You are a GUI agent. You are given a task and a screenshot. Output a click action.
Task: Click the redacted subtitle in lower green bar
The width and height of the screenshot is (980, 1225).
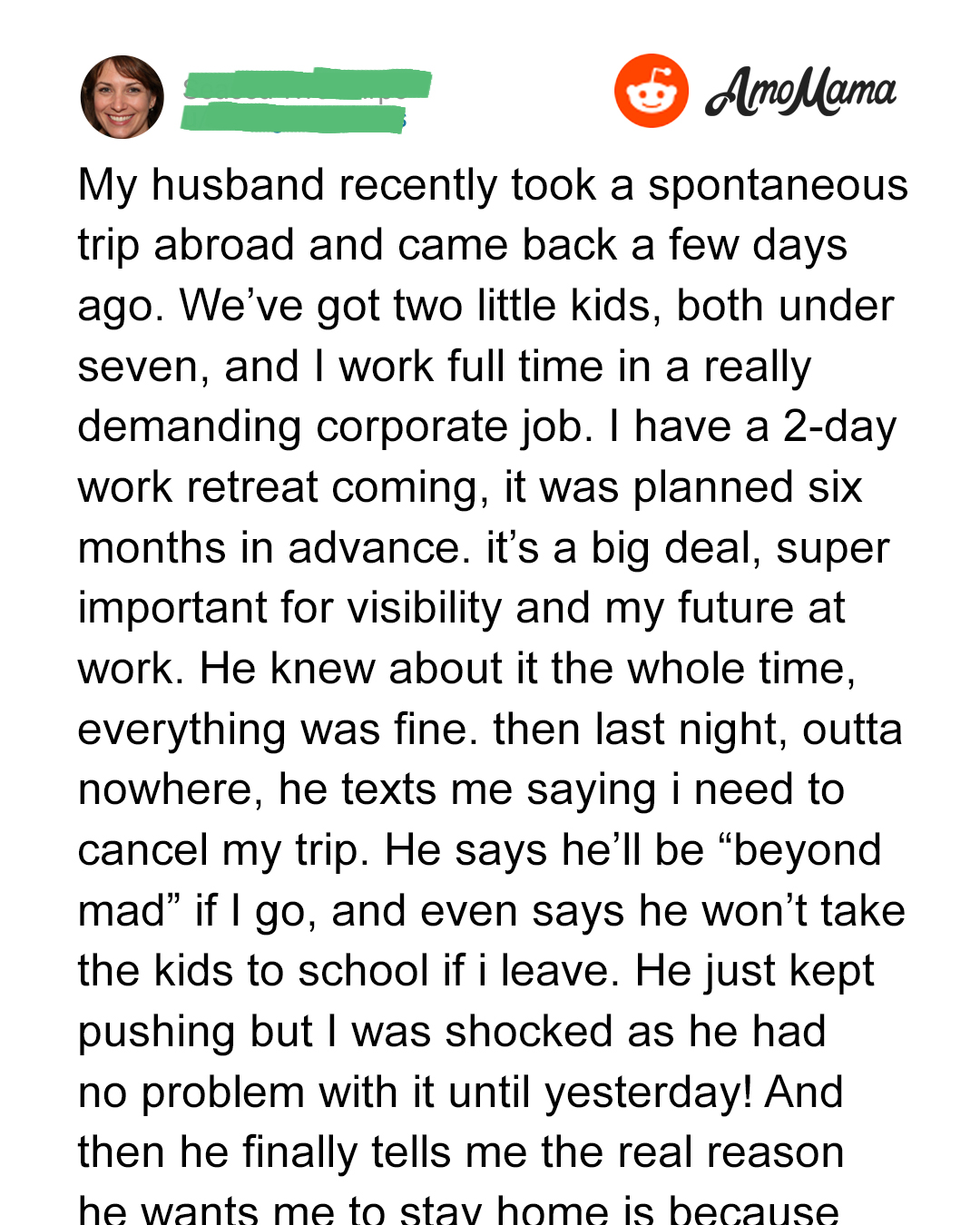pyautogui.click(x=292, y=119)
